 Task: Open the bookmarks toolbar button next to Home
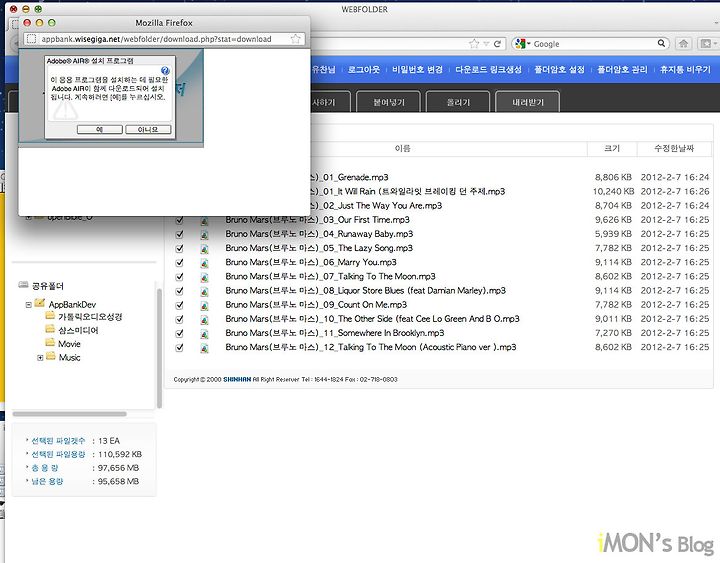(x=708, y=44)
